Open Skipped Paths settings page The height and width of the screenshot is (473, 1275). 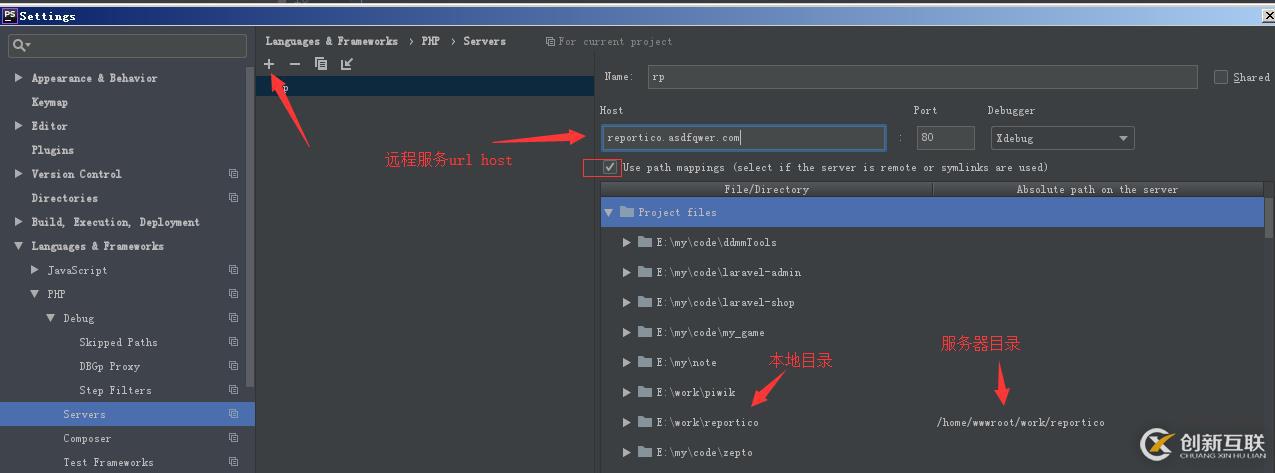pos(118,342)
